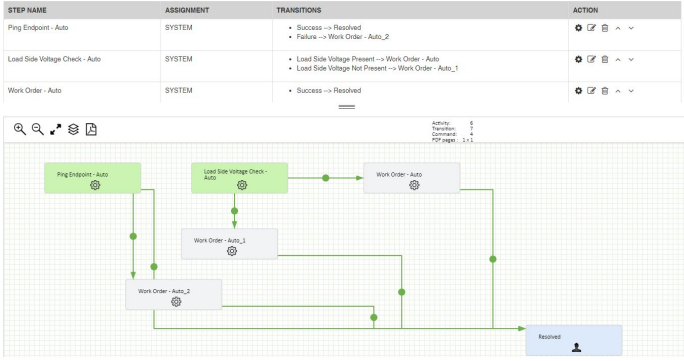This screenshot has height=361, width=684.
Task: Click 'Success --> Resolved' in Ping Endpoint row
Action: click(329, 27)
